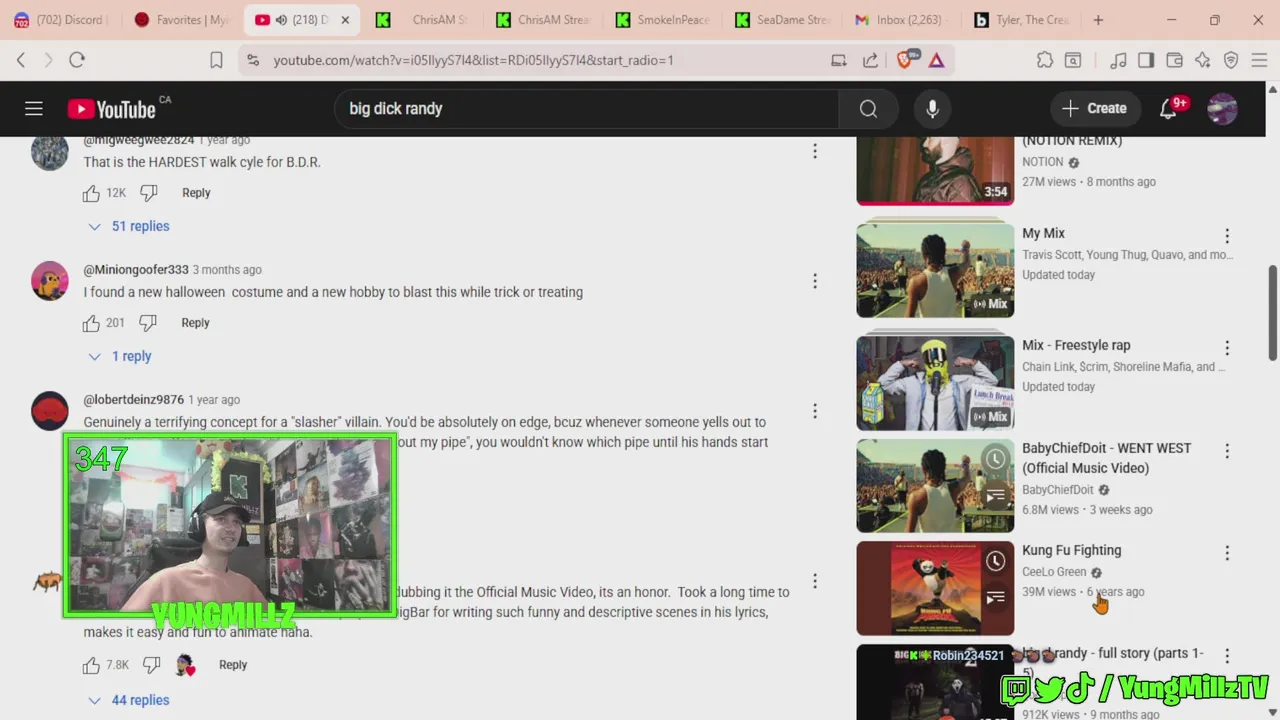Open the YouTube guide hamburger menu
This screenshot has width=1280, height=720.
coord(34,109)
